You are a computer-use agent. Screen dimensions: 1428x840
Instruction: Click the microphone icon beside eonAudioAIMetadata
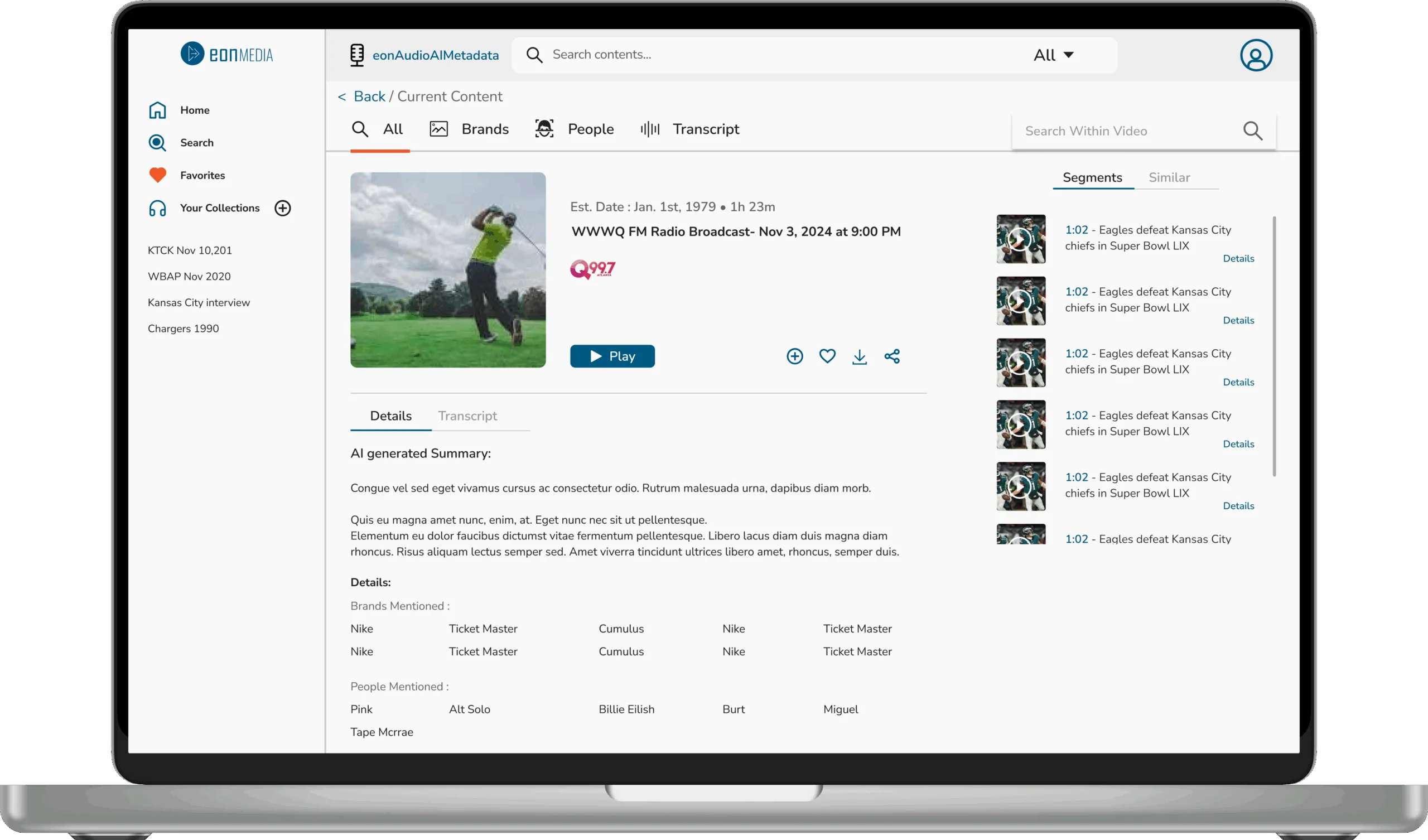point(357,55)
